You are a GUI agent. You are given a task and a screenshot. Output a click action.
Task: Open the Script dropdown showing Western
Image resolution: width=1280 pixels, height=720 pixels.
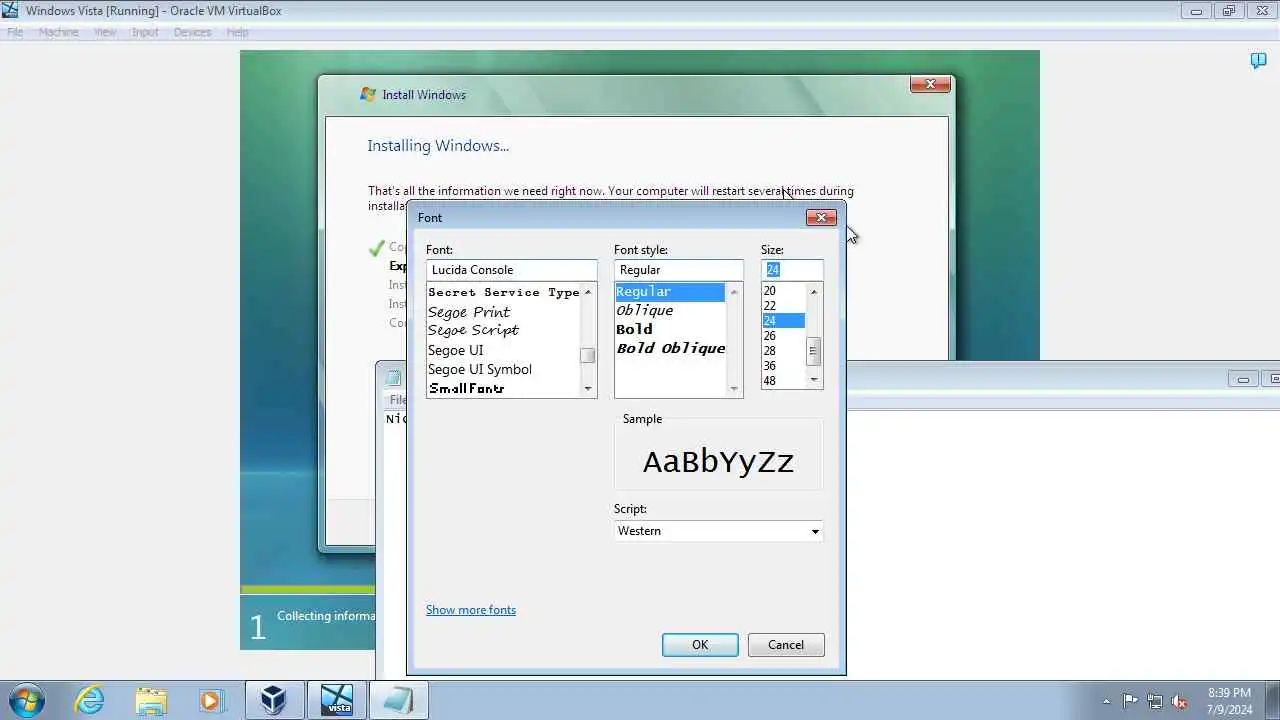pos(718,531)
